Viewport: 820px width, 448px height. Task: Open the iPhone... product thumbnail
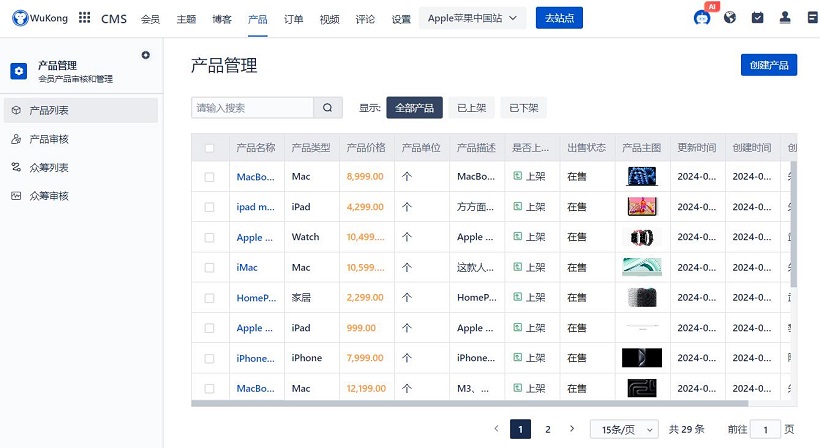642,358
